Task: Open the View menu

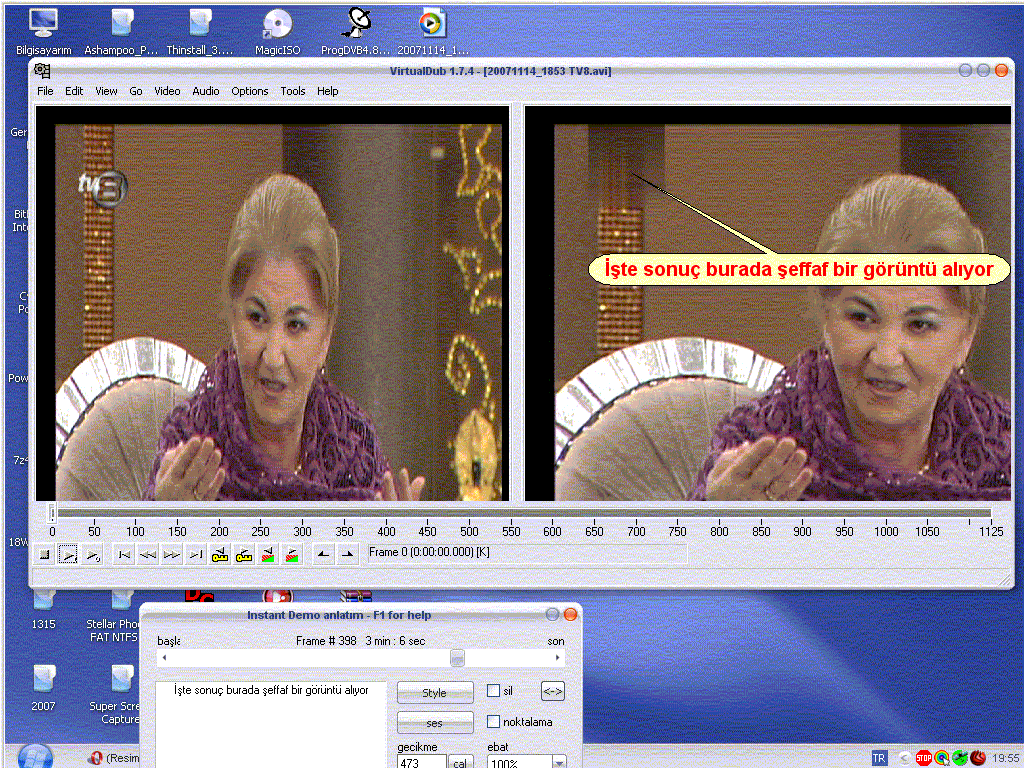Action: point(106,91)
